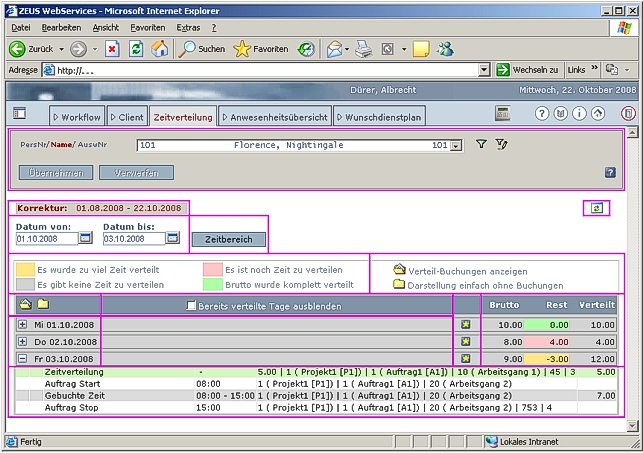Click the yellow note toolbar icon
The image size is (643, 453).
point(421,49)
